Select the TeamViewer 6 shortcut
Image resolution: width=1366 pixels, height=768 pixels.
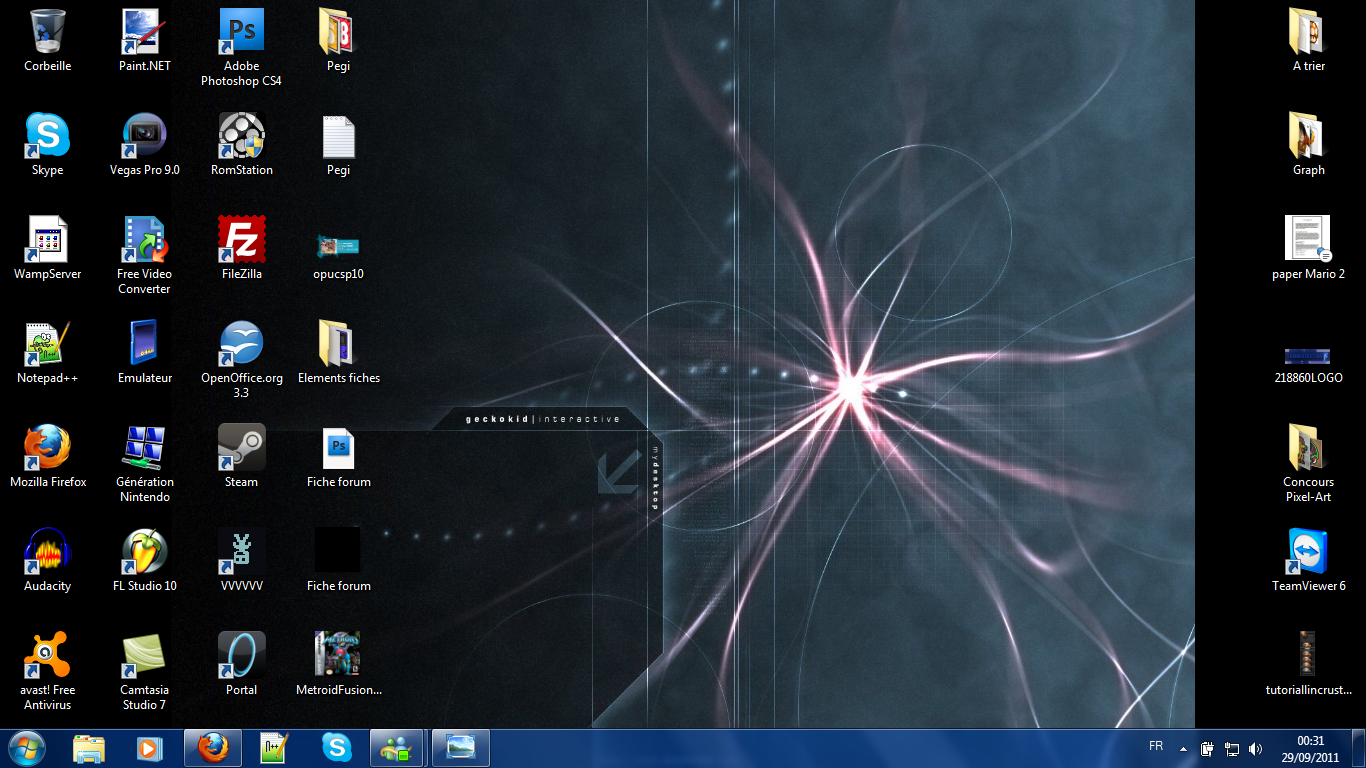pos(1308,552)
